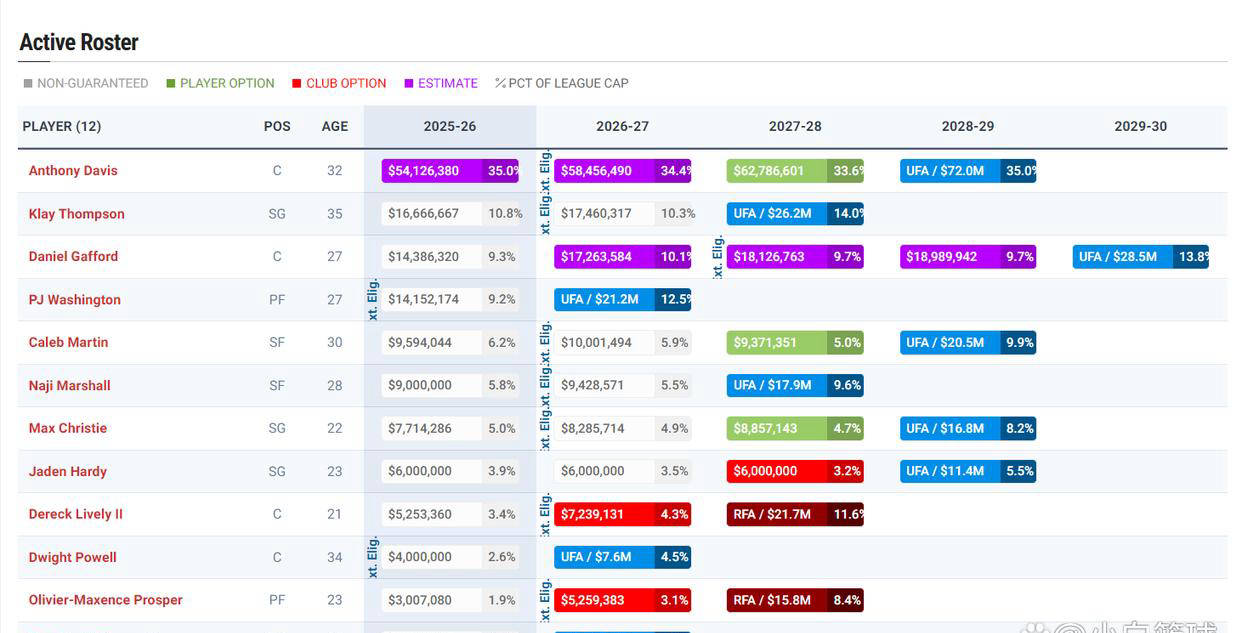Click the red CLUB OPTION legend swatch

[x=297, y=84]
